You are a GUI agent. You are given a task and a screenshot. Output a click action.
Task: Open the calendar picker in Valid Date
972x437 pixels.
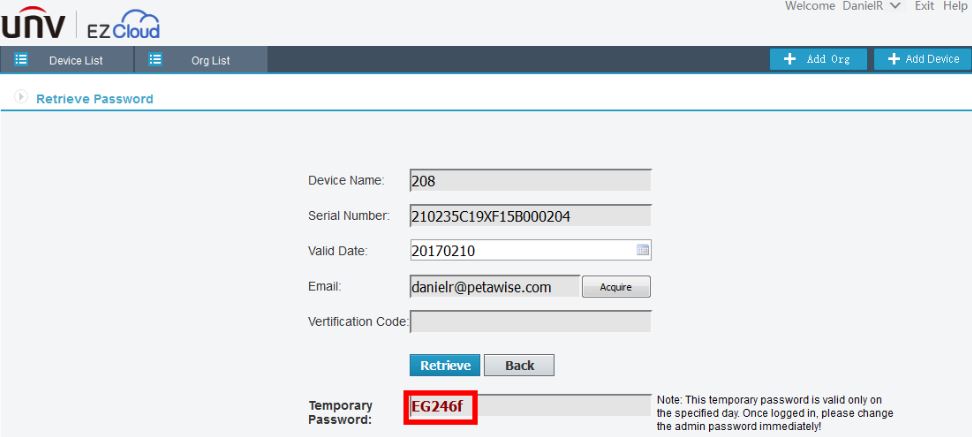(643, 250)
